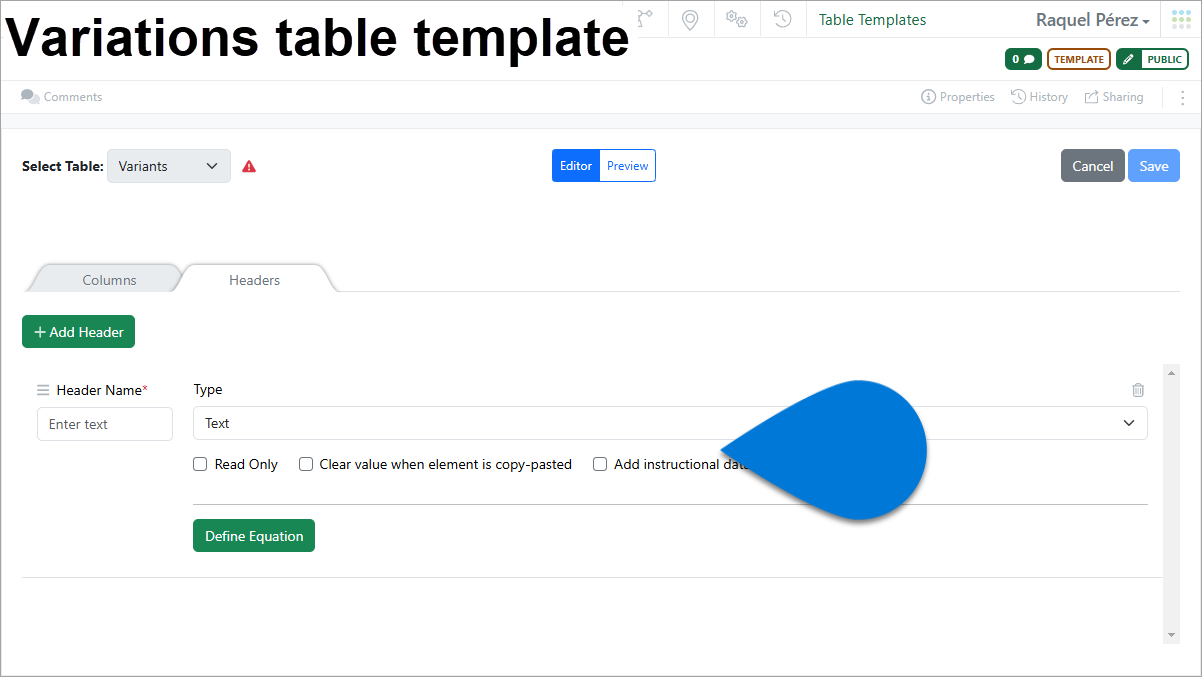Type a name in the Enter text field
Screen dimensions: 1202x677
click(x=104, y=424)
